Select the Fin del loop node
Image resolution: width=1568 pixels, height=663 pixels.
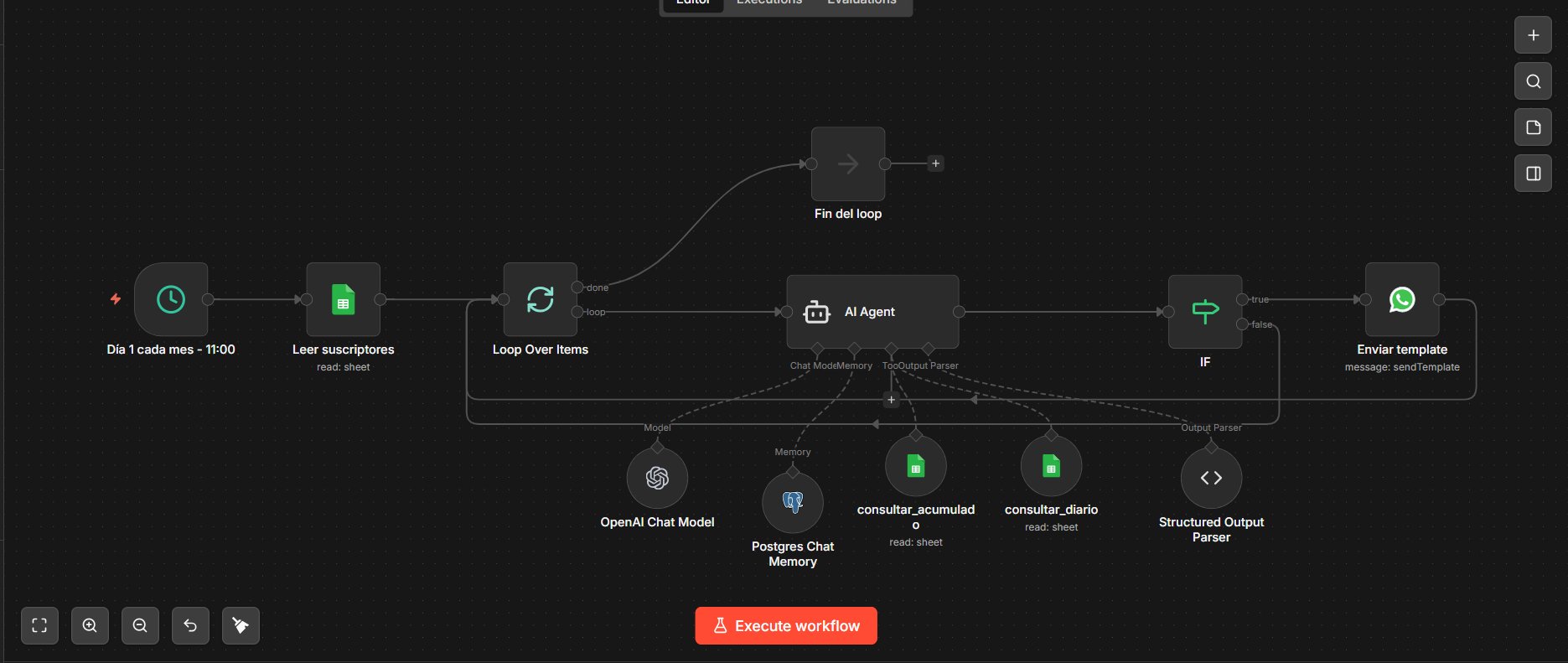click(848, 163)
